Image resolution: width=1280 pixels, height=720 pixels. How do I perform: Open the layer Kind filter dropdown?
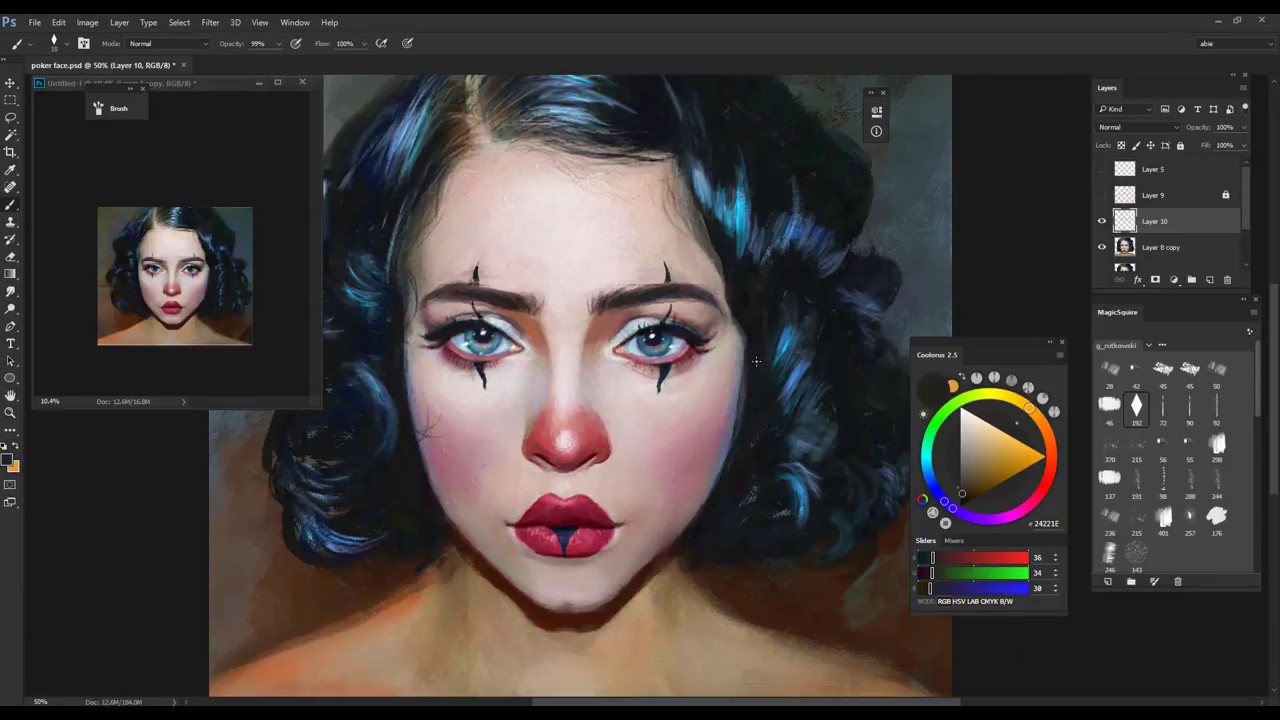point(1126,109)
